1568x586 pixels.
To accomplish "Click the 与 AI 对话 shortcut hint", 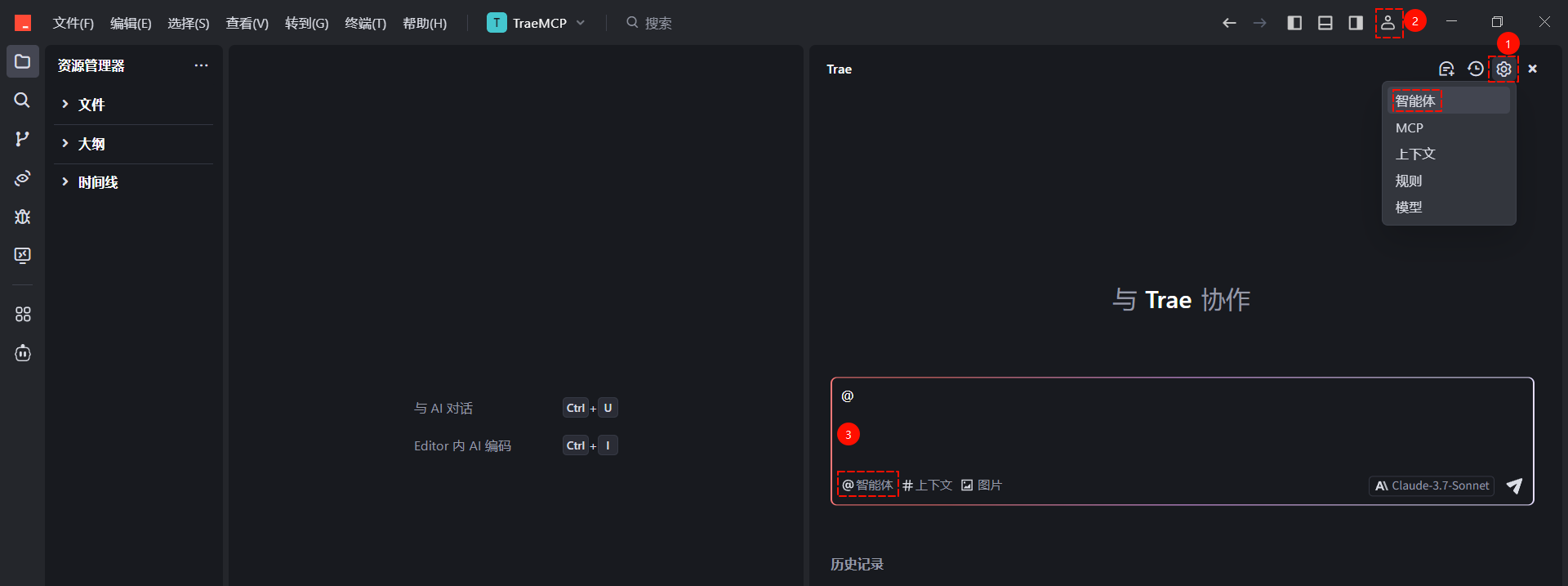I will [443, 408].
